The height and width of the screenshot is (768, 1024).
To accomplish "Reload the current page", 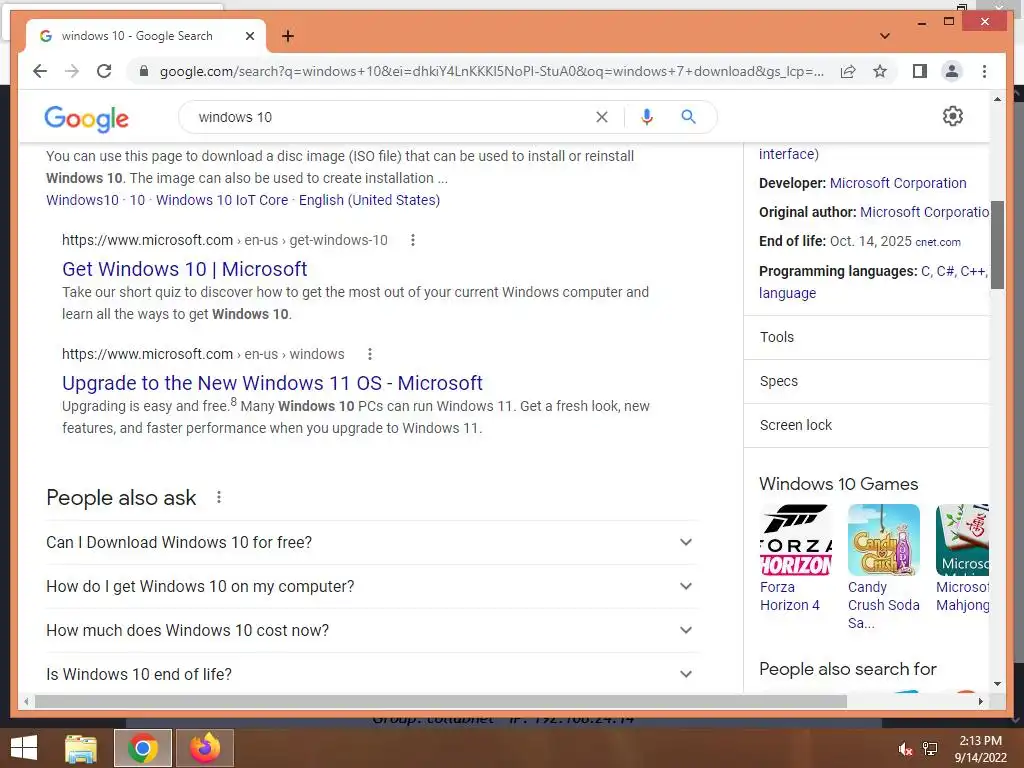I will tap(104, 71).
